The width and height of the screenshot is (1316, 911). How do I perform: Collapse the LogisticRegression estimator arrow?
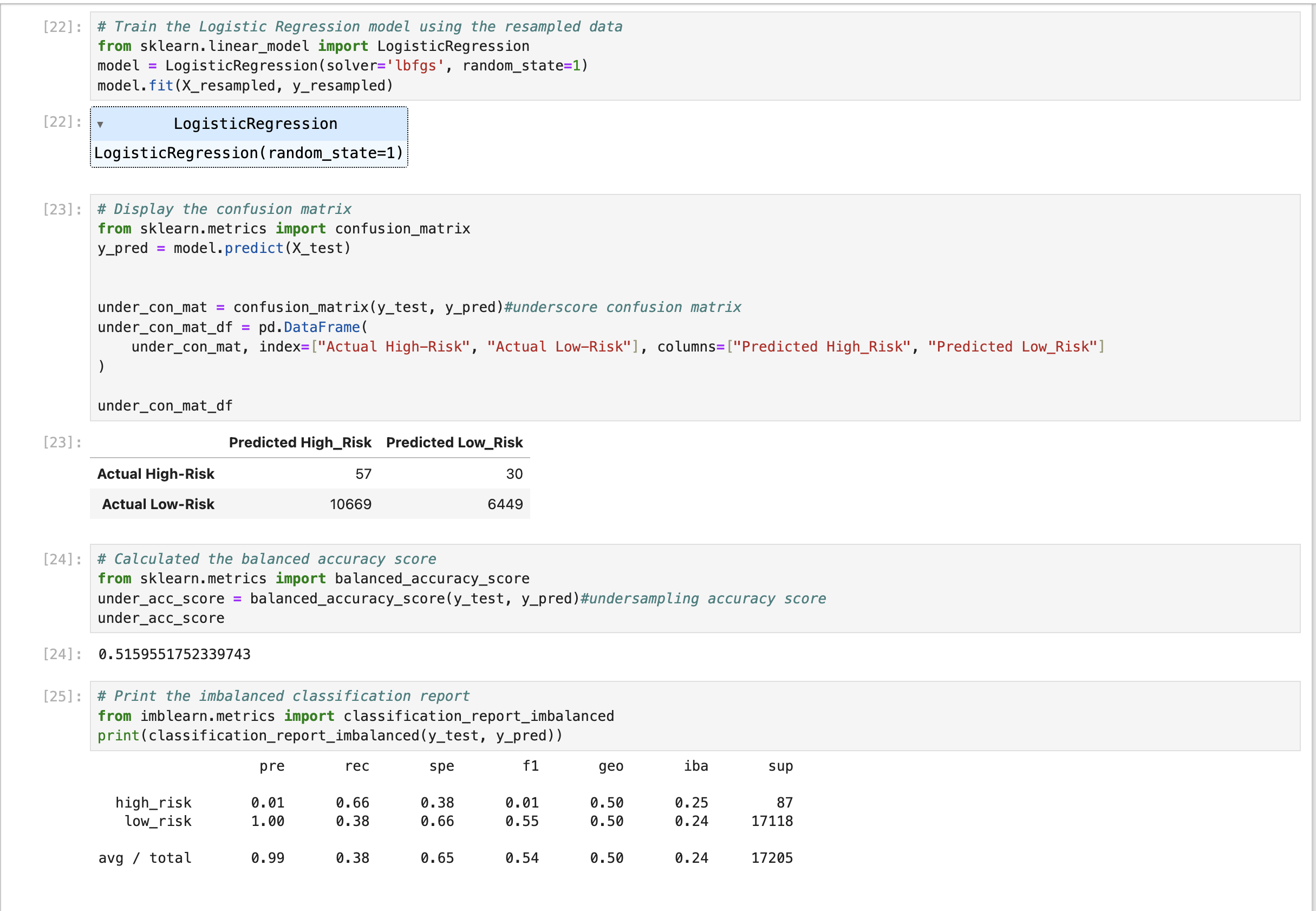(100, 125)
